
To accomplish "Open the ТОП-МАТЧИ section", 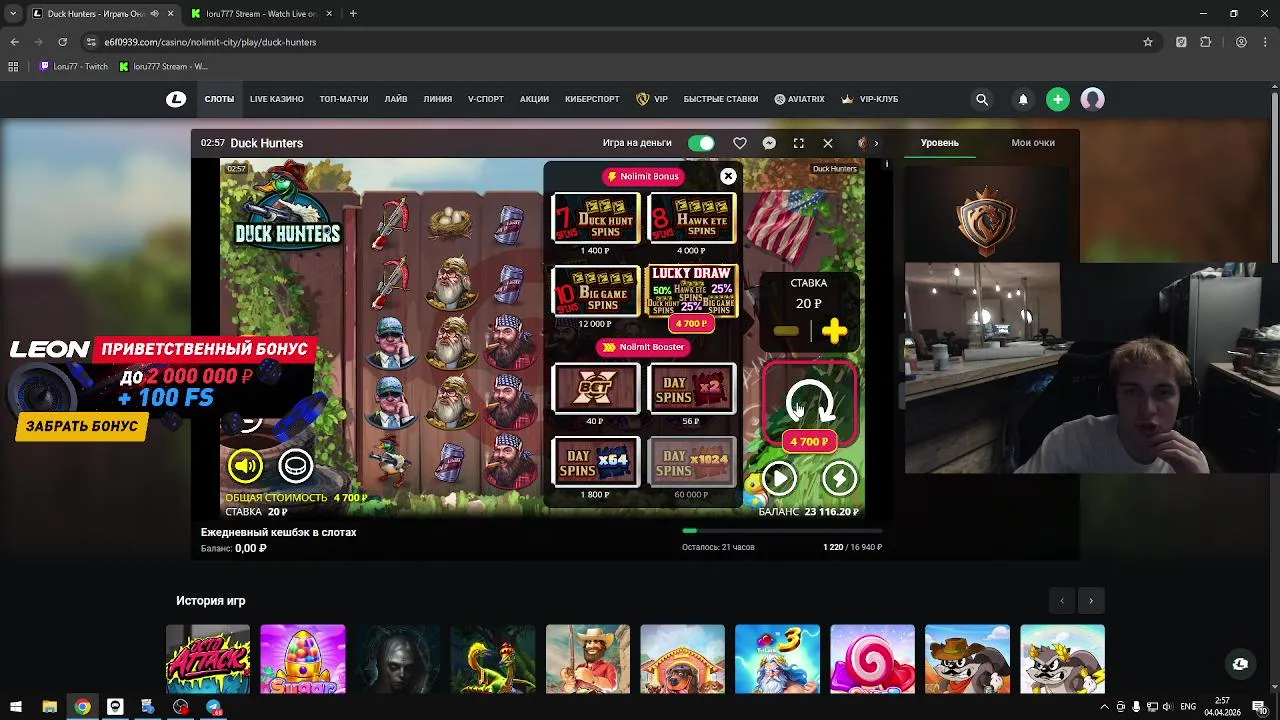I will point(344,99).
